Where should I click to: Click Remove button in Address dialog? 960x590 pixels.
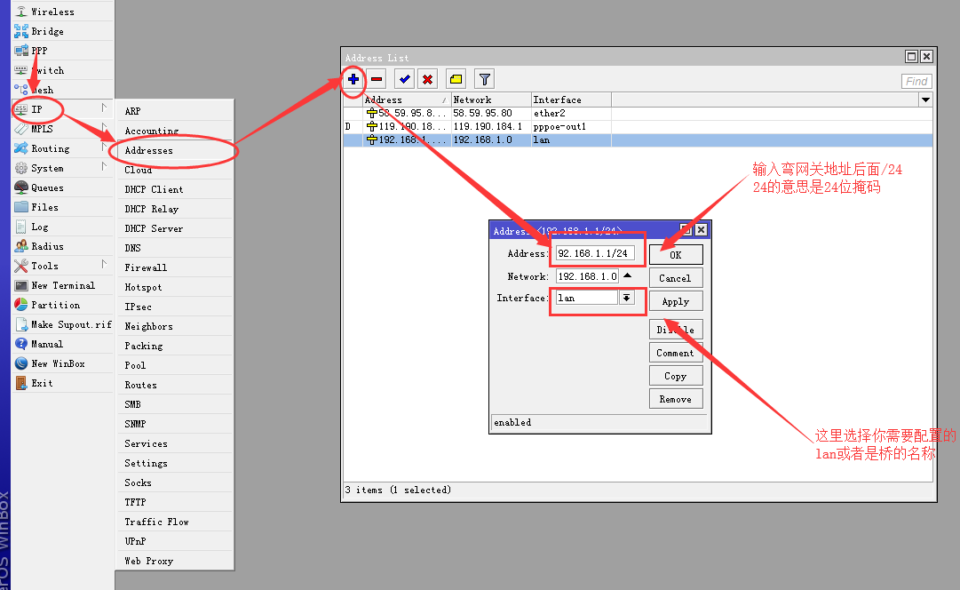pyautogui.click(x=675, y=399)
